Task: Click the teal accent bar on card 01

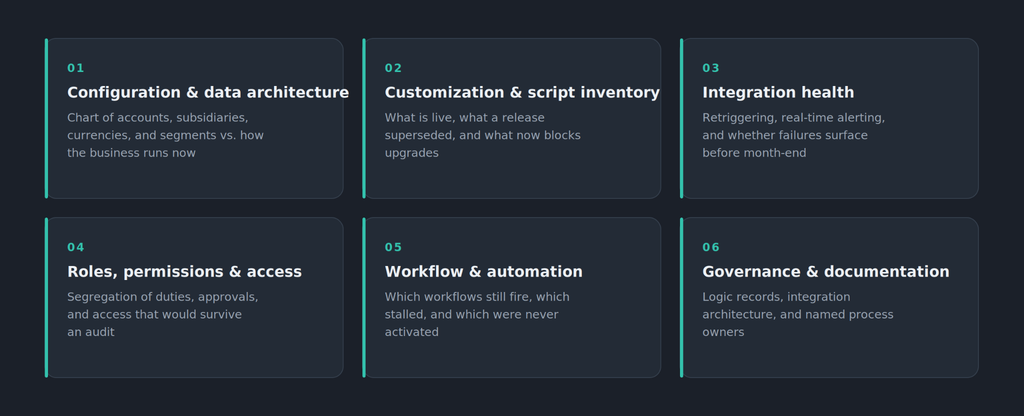Action: coord(46,118)
